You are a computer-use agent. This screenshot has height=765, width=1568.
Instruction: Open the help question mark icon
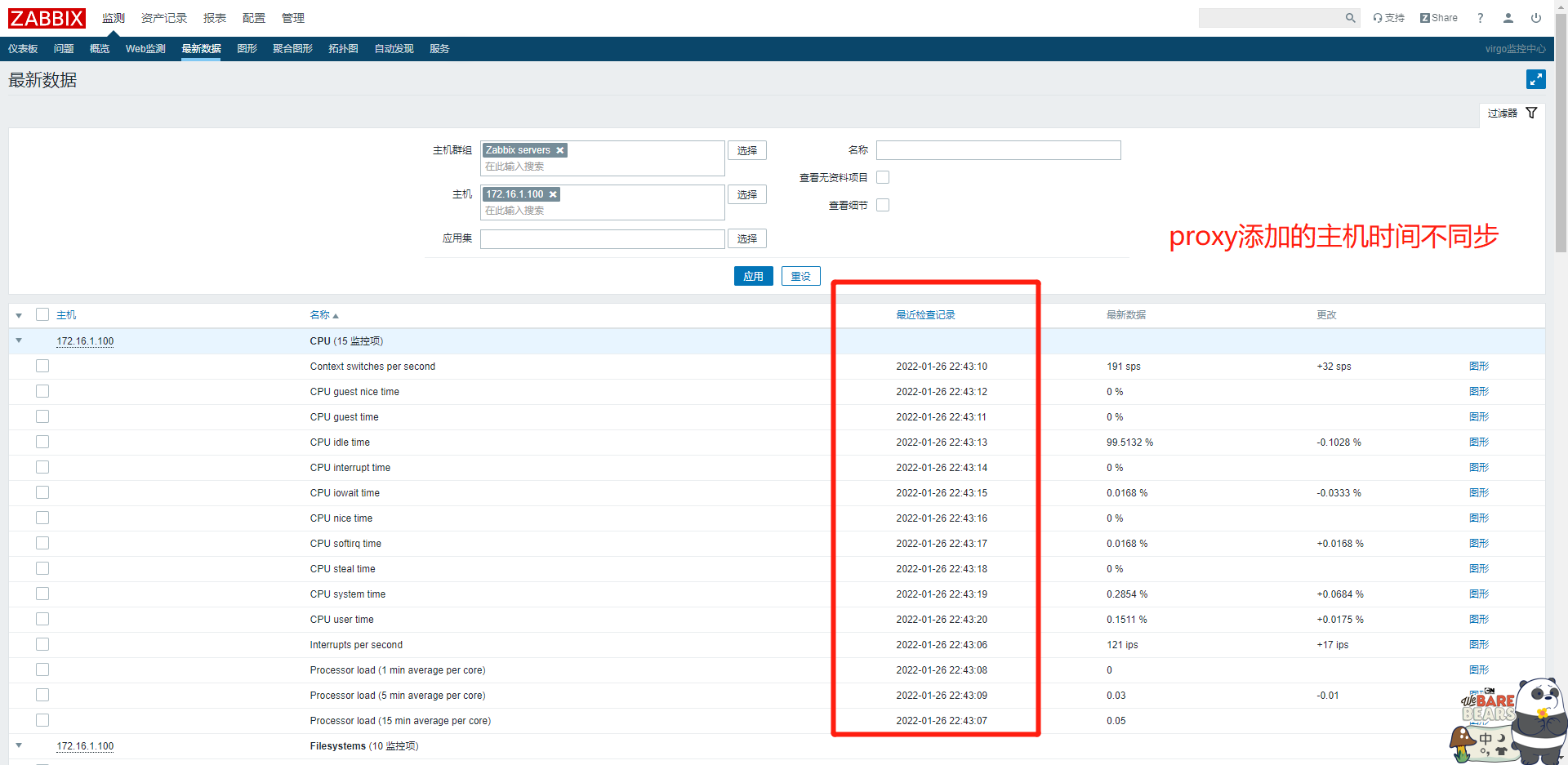point(1480,18)
